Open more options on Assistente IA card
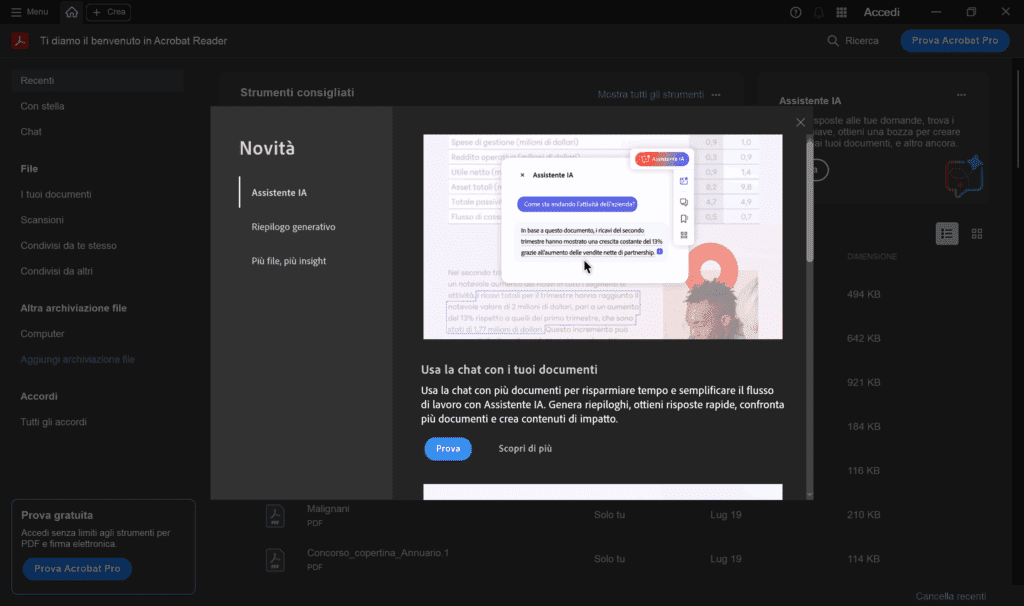Viewport: 1024px width, 606px height. [961, 95]
